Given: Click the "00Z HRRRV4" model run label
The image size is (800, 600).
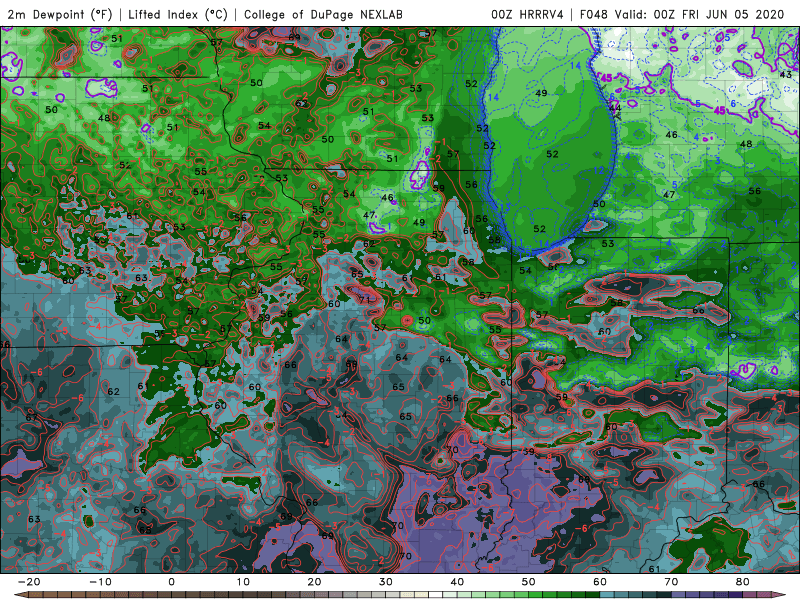Looking at the screenshot, I should (528, 14).
